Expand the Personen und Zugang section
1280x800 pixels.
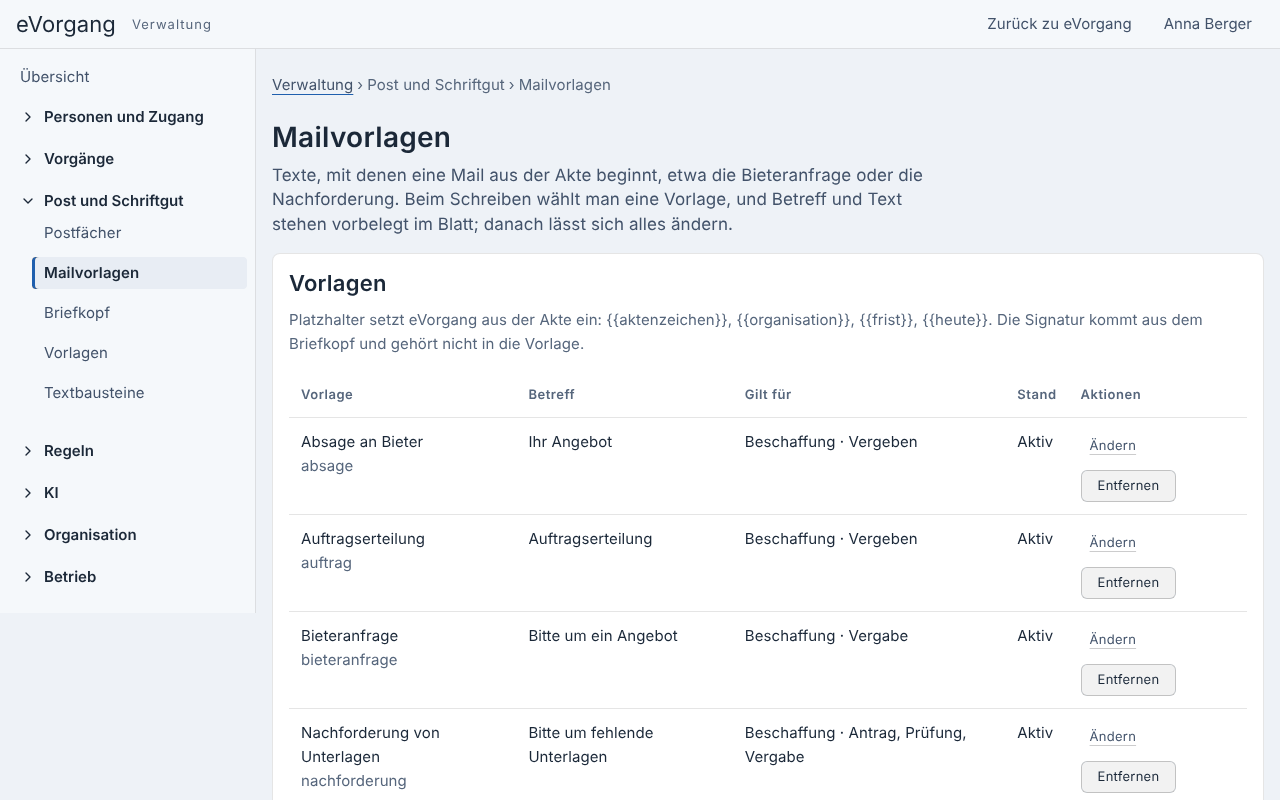(124, 117)
